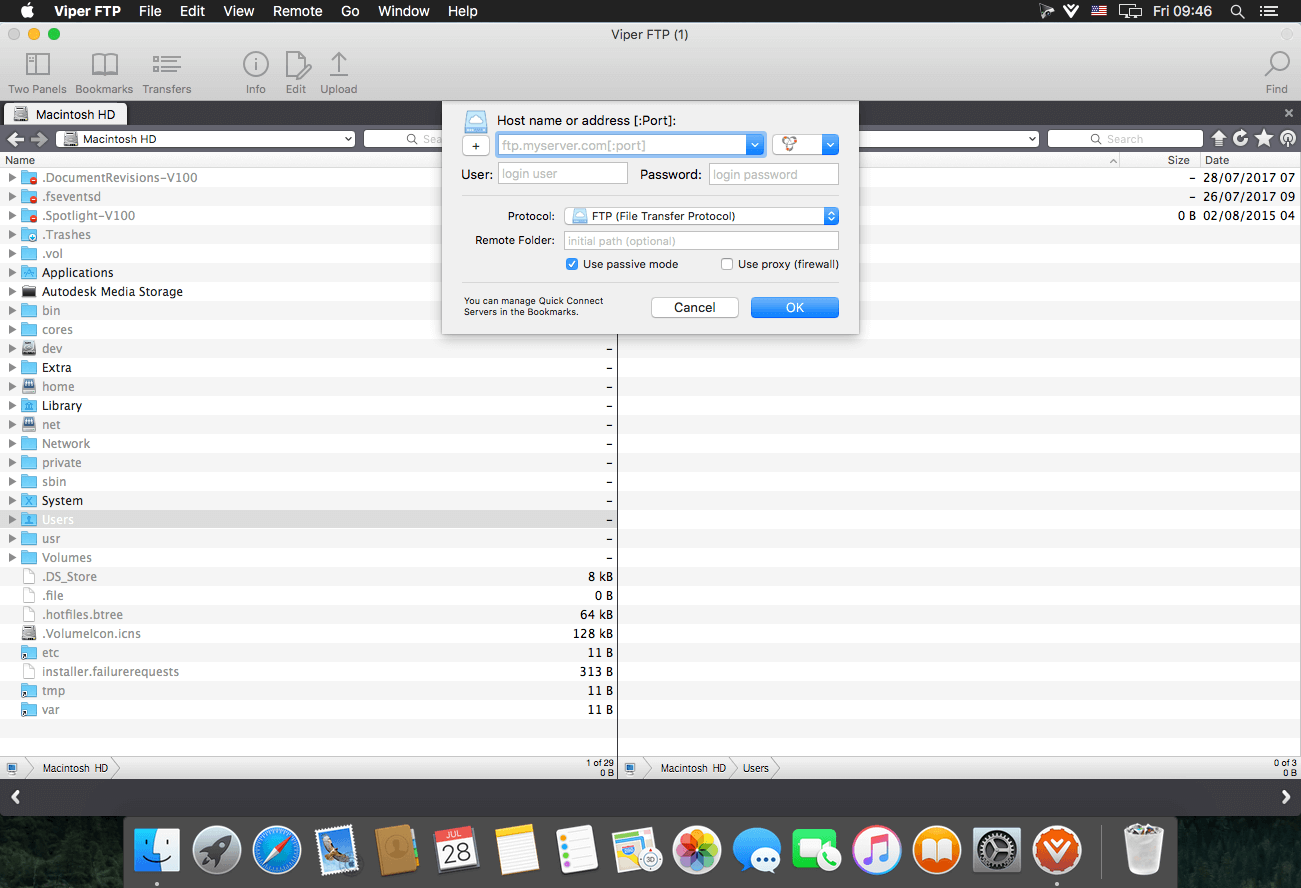The image size is (1301, 888).
Task: Open Photos from the Dock
Action: point(696,850)
